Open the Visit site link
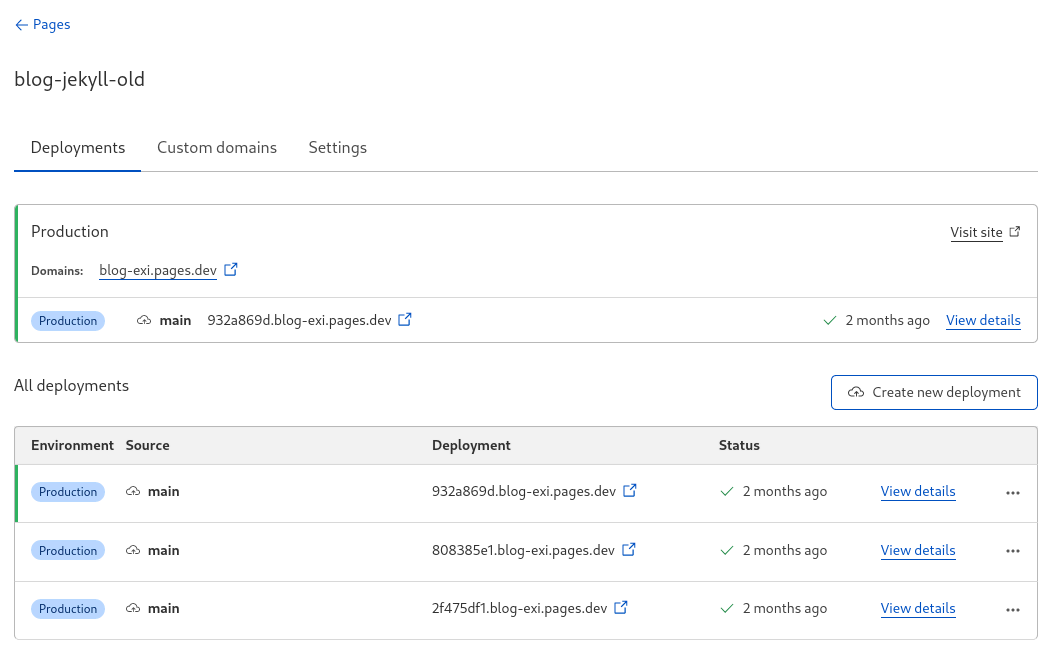The height and width of the screenshot is (654, 1053). click(976, 232)
